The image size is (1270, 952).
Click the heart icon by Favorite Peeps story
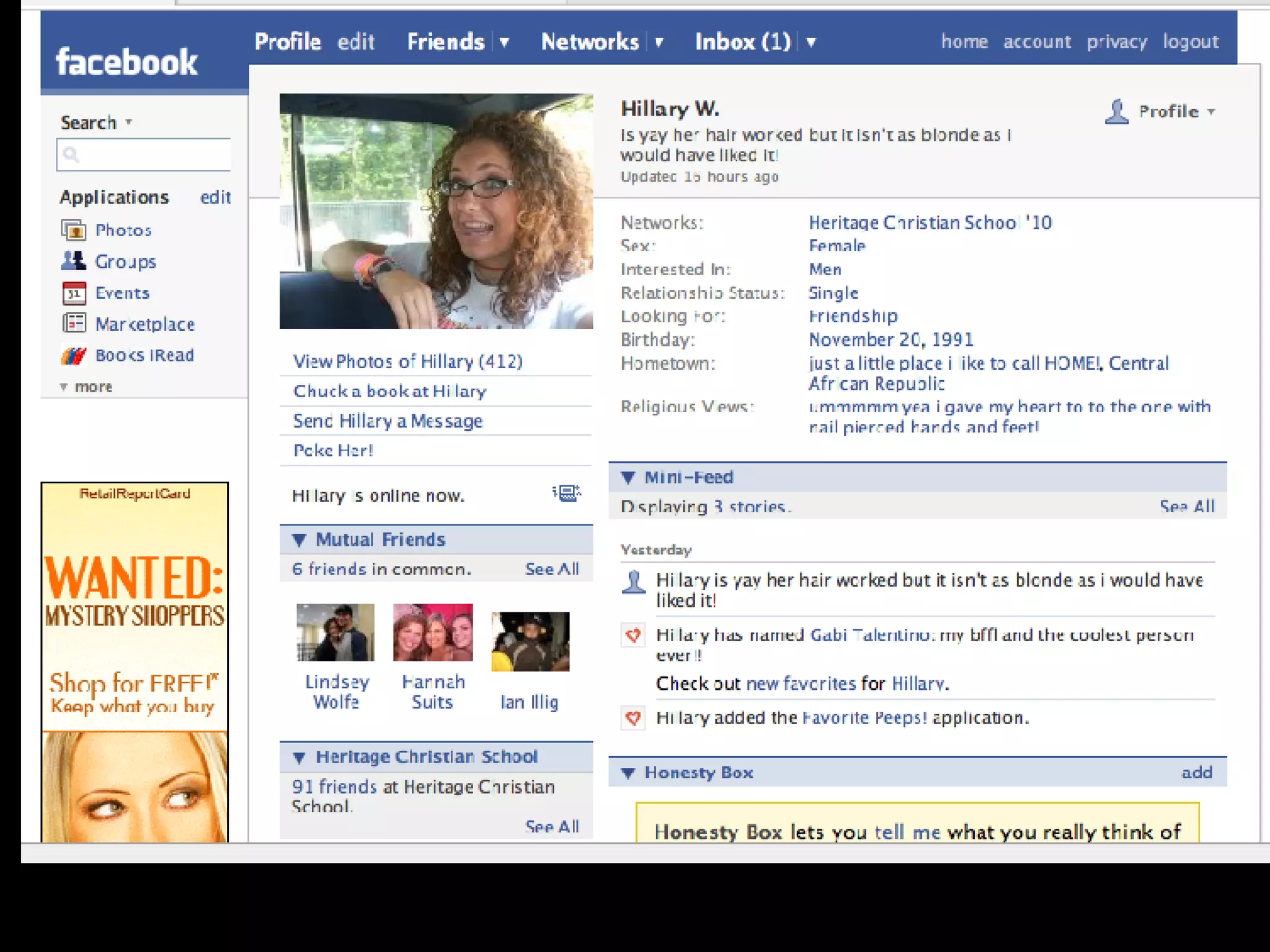[x=633, y=718]
